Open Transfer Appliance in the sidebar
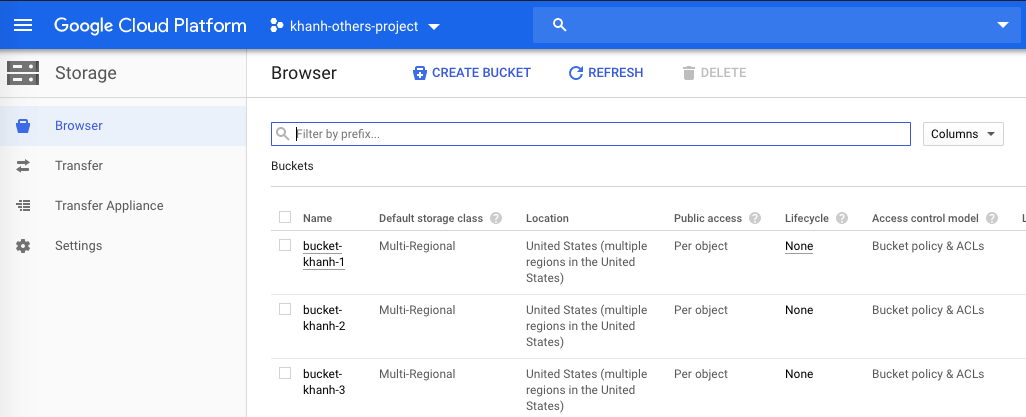Viewport: 1026px width, 417px height. coord(109,206)
